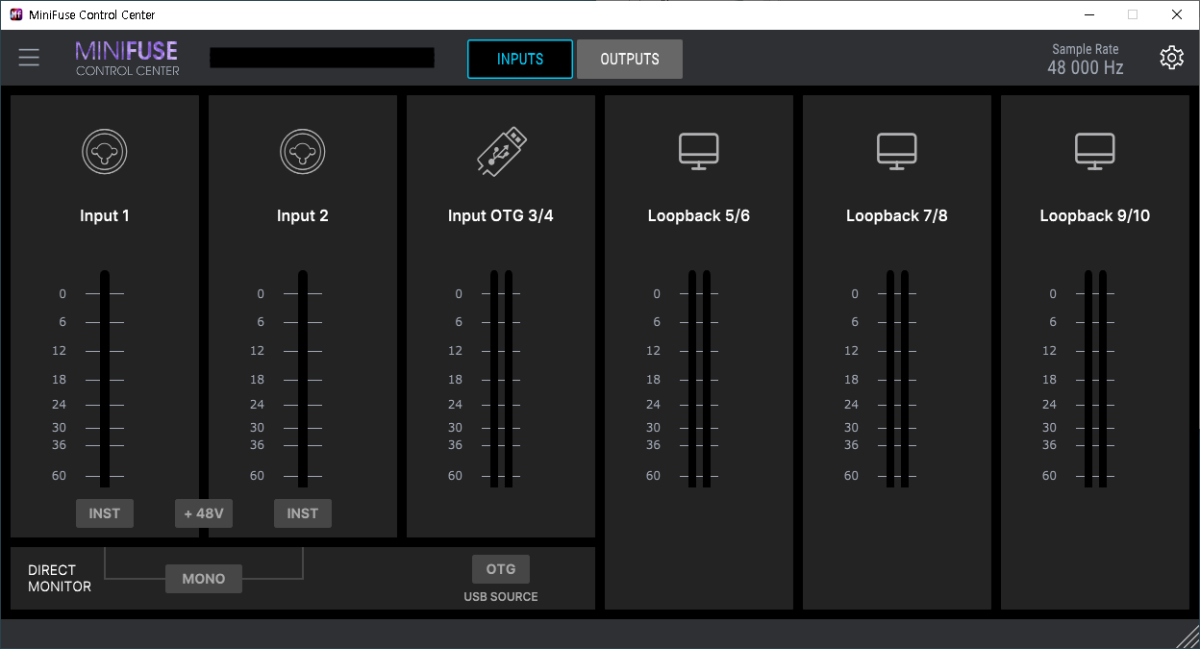This screenshot has height=649, width=1200.
Task: Open settings with the gear icon
Action: [1171, 58]
